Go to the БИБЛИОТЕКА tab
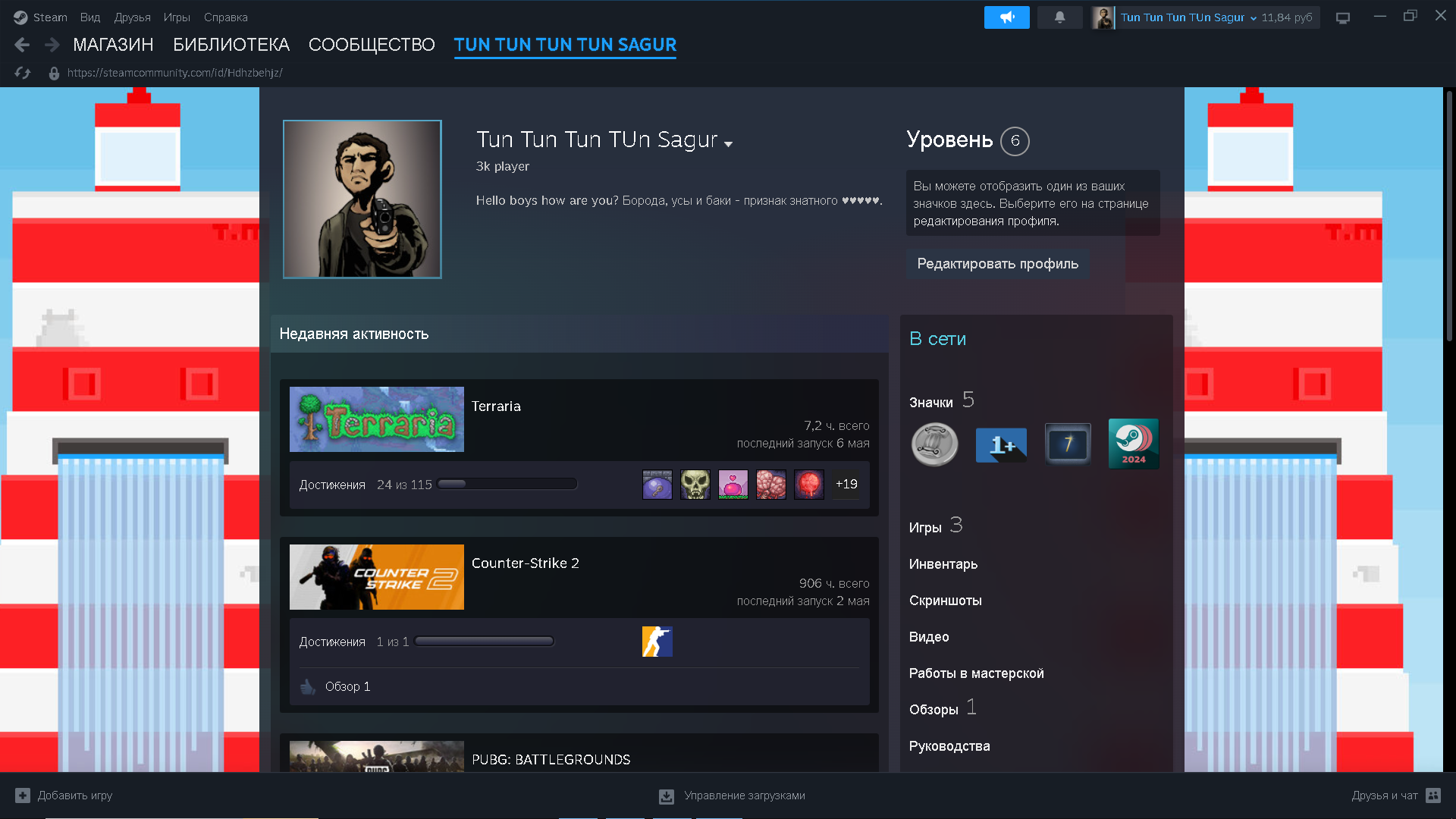Viewport: 1456px width, 819px height. 231,45
